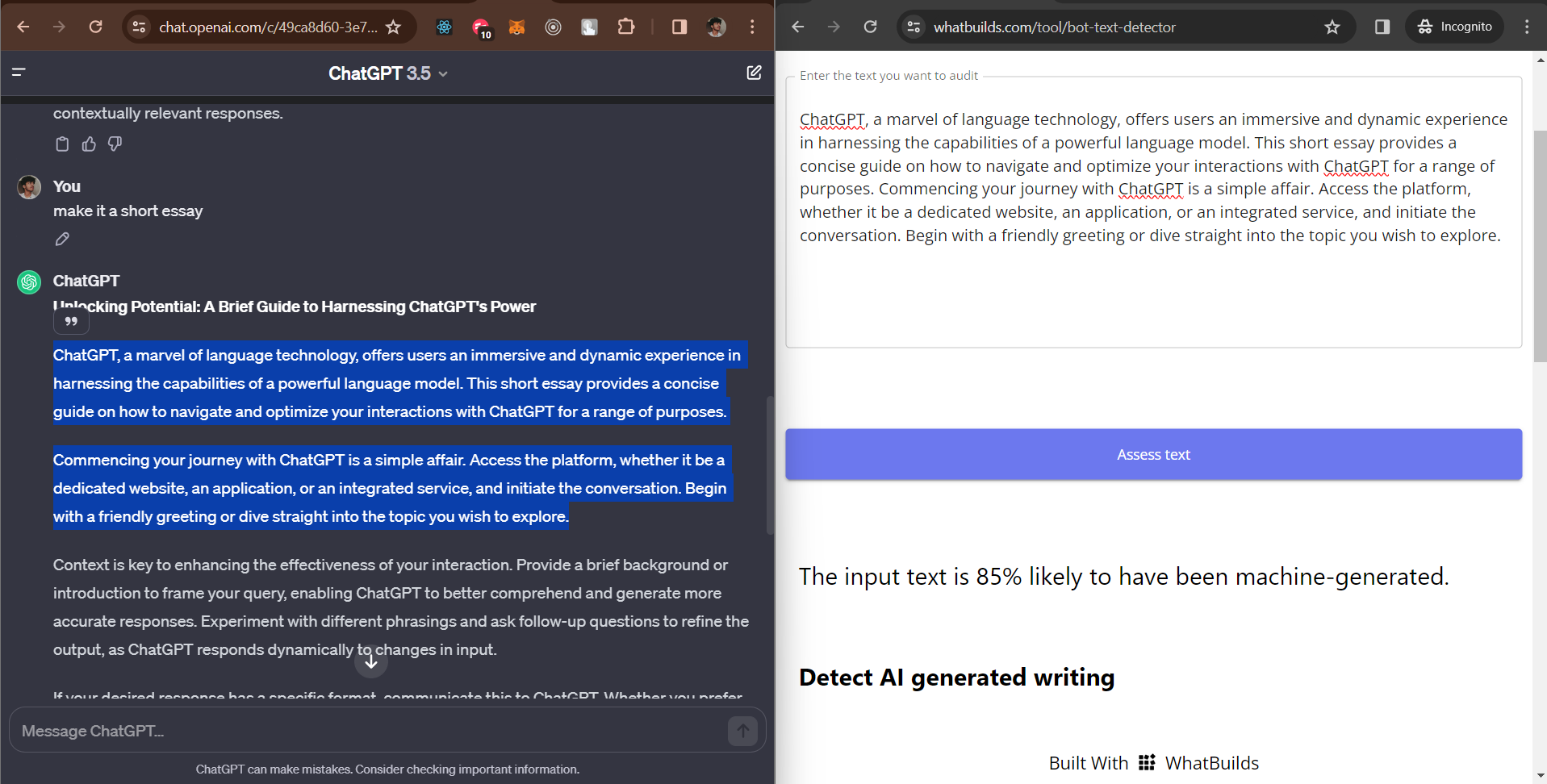1547x784 pixels.
Task: Open the three-dot Chrome menu in ChatGPT window
Action: click(752, 27)
